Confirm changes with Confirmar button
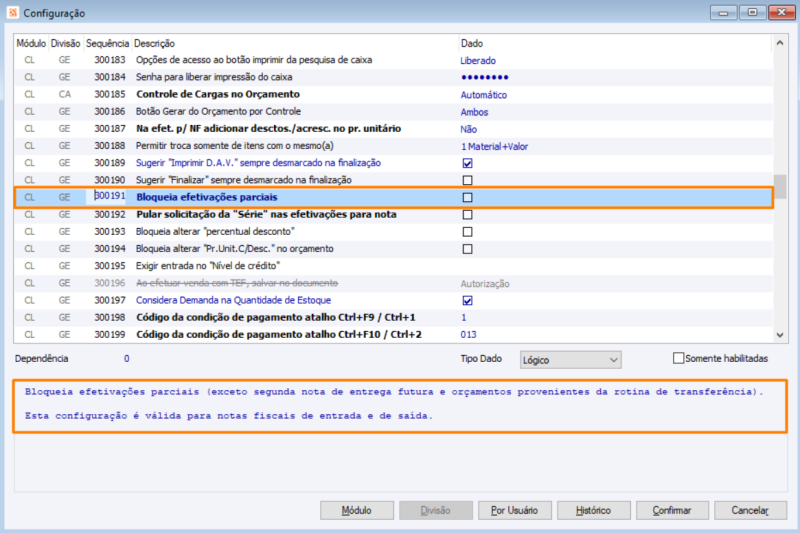This screenshot has width=800, height=533. click(x=672, y=510)
